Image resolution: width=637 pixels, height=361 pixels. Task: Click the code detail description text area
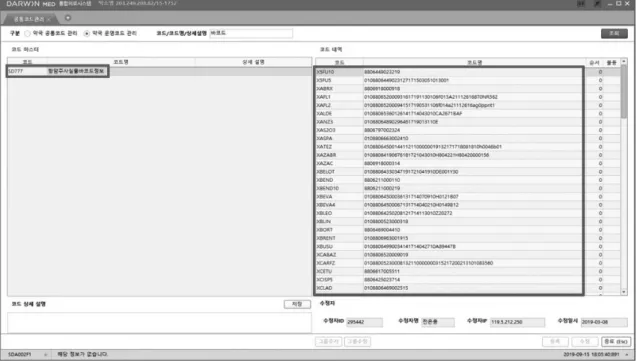(x=159, y=322)
